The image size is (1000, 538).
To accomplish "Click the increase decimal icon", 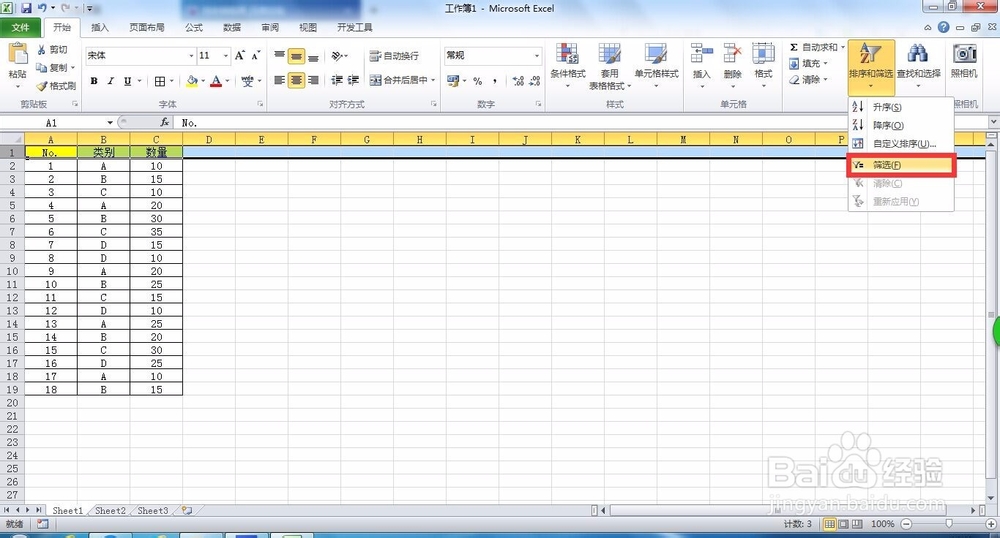I will 518,81.
